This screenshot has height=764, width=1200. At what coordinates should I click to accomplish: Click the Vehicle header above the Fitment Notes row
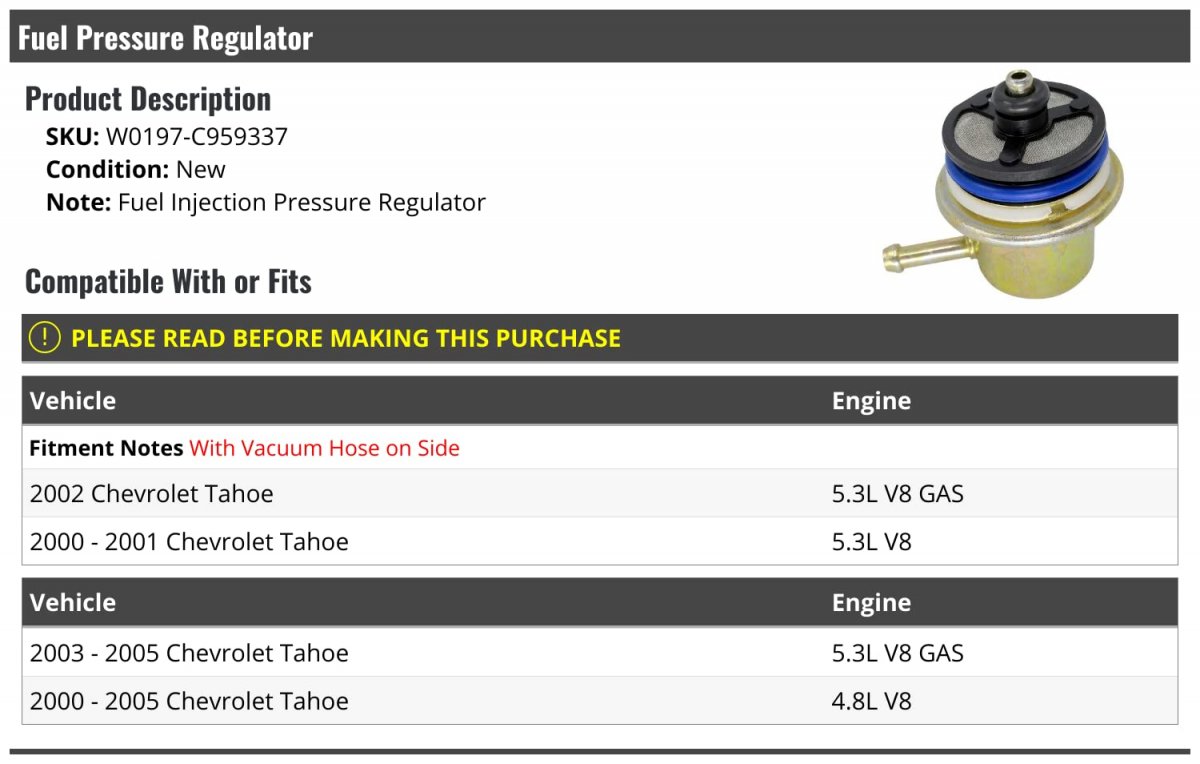(73, 401)
